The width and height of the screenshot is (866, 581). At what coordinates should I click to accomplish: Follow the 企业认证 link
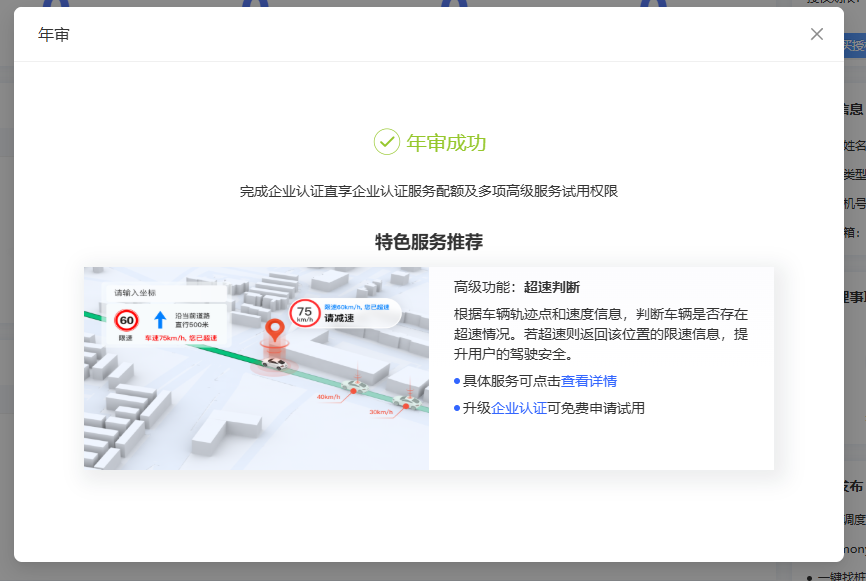point(519,408)
